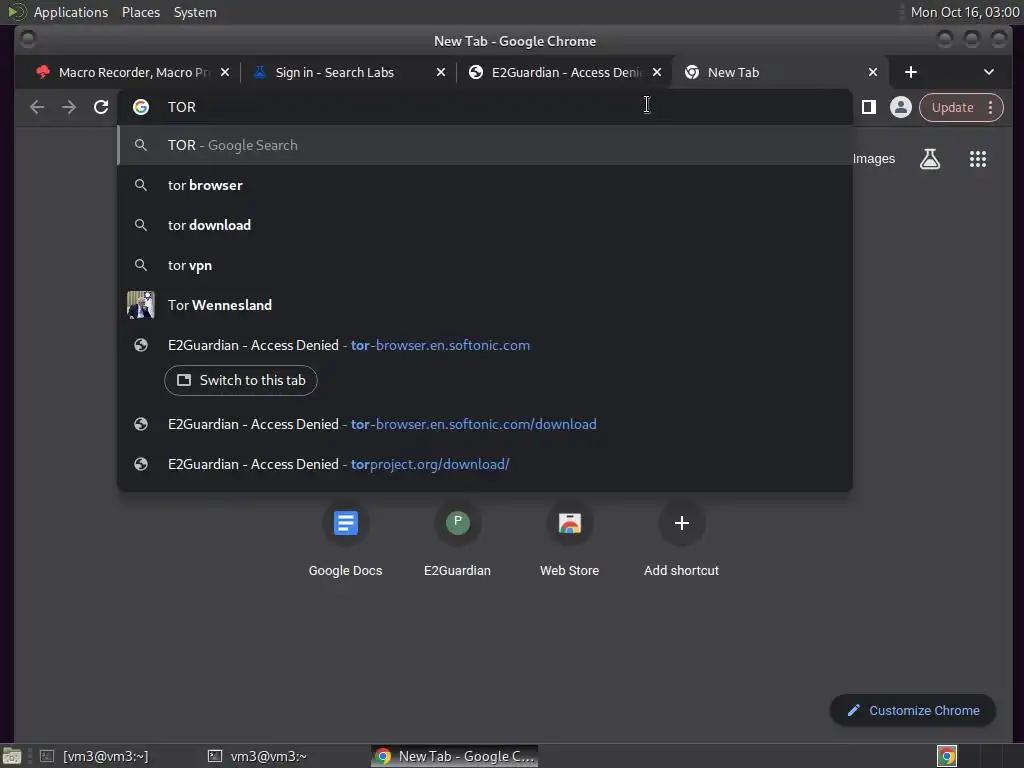Image resolution: width=1024 pixels, height=768 pixels.
Task: Select 'TOR - Google Search' suggestion
Action: coord(485,145)
